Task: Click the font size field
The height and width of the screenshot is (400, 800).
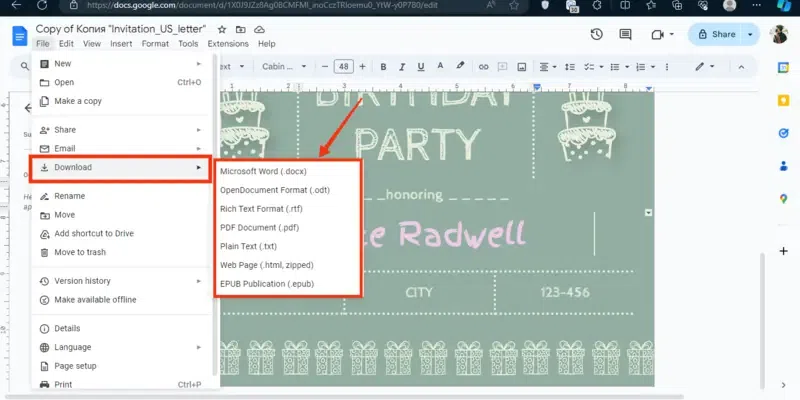Action: pos(343,67)
